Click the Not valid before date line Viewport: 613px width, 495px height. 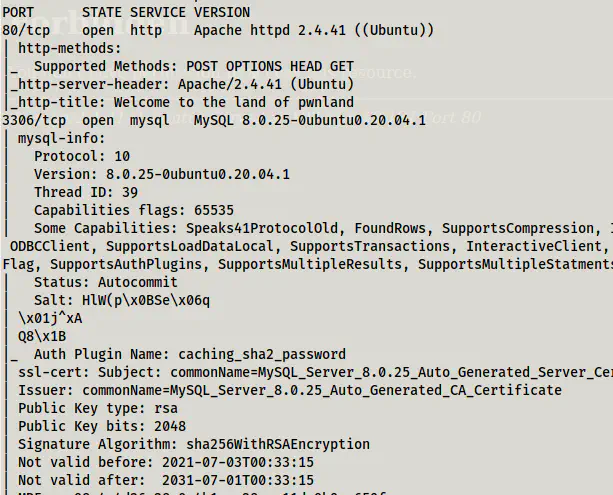click(x=166, y=462)
